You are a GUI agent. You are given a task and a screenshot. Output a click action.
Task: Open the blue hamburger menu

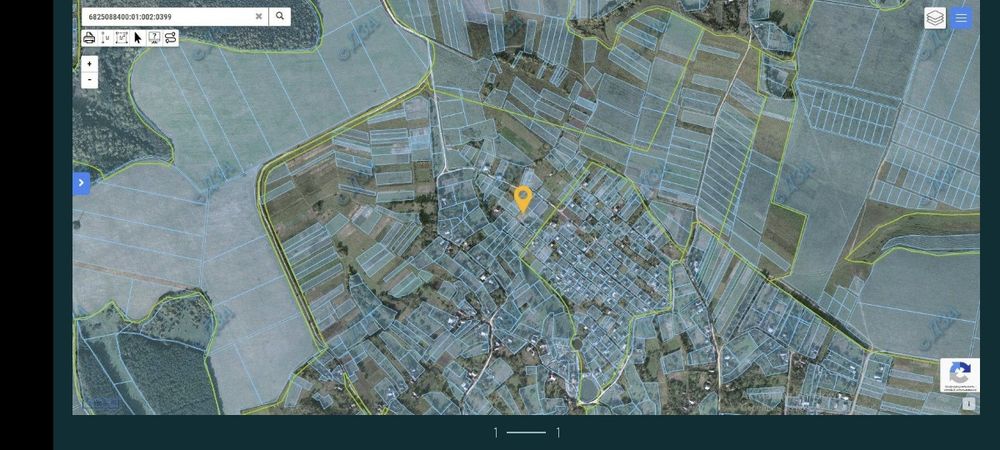(x=961, y=18)
